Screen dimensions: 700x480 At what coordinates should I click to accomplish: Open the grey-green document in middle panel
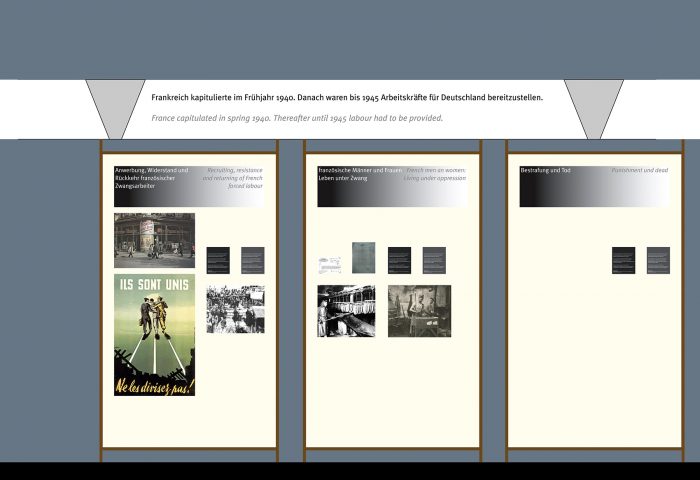click(363, 257)
